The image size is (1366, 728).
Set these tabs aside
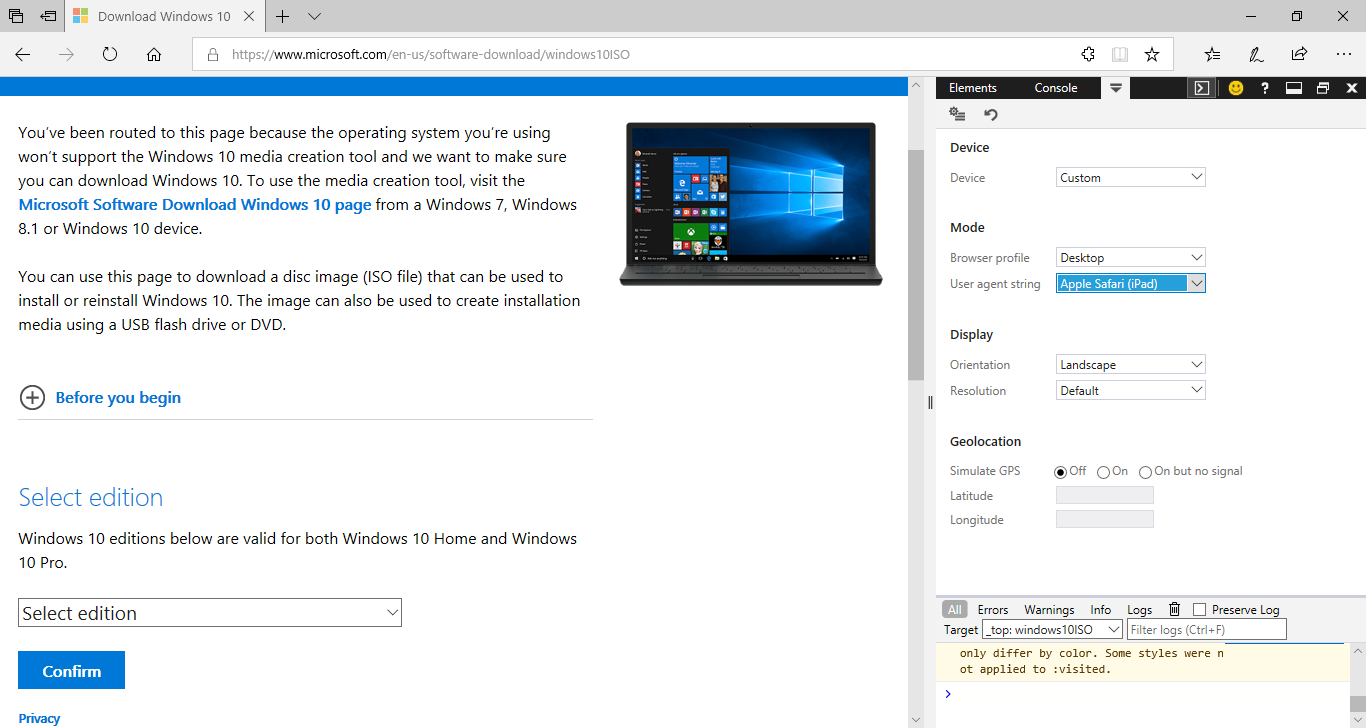tap(48, 16)
